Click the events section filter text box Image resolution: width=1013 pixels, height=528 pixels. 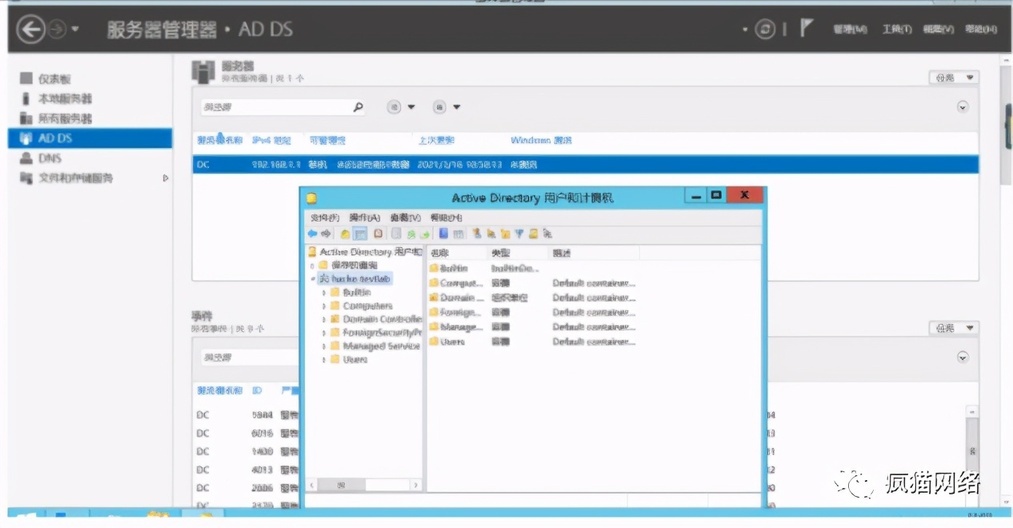250,357
